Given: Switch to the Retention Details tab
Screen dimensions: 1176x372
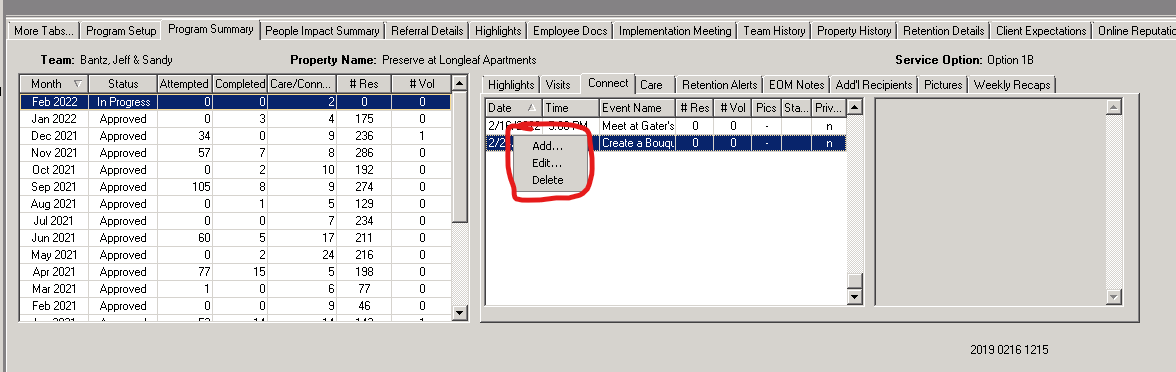Looking at the screenshot, I should (x=944, y=31).
